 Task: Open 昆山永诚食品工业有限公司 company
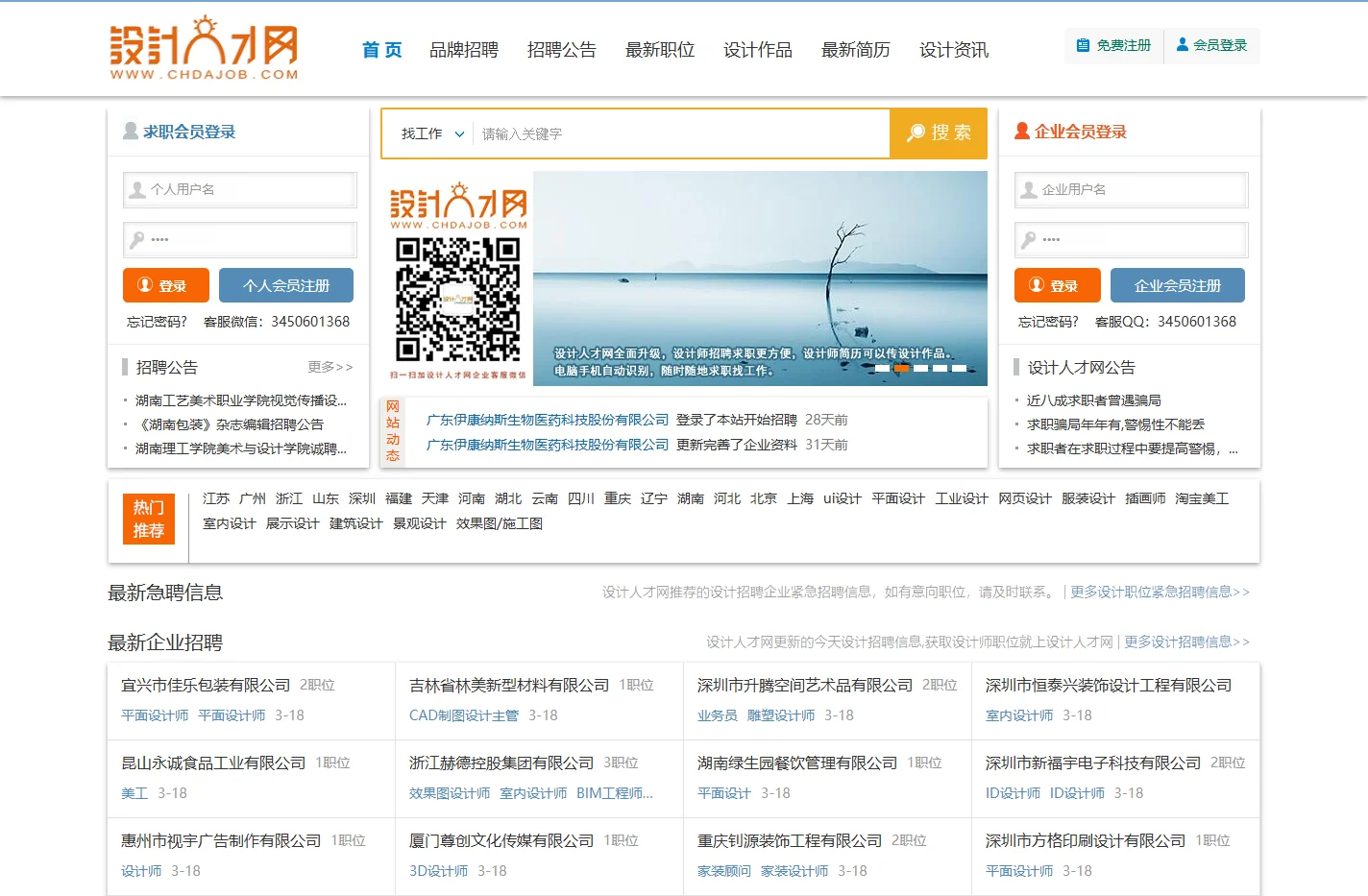click(x=213, y=763)
